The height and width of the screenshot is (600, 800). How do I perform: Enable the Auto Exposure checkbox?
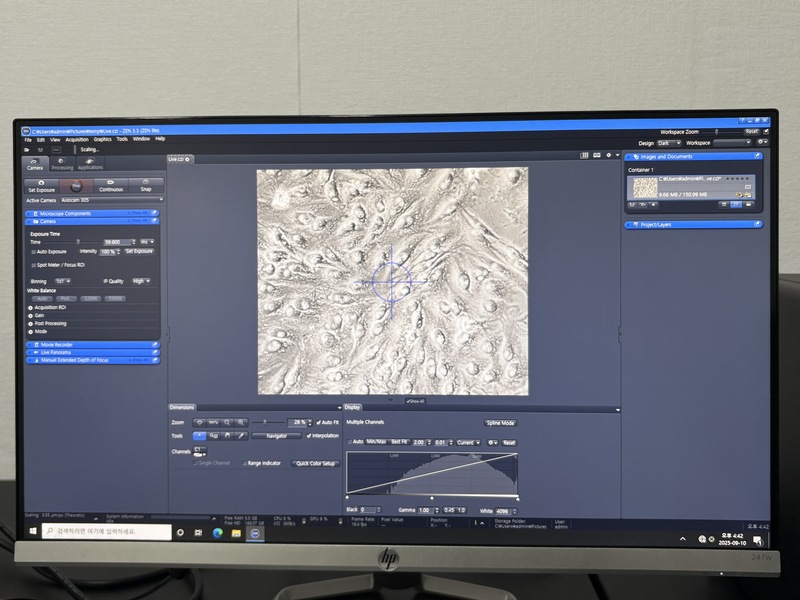pyautogui.click(x=34, y=252)
